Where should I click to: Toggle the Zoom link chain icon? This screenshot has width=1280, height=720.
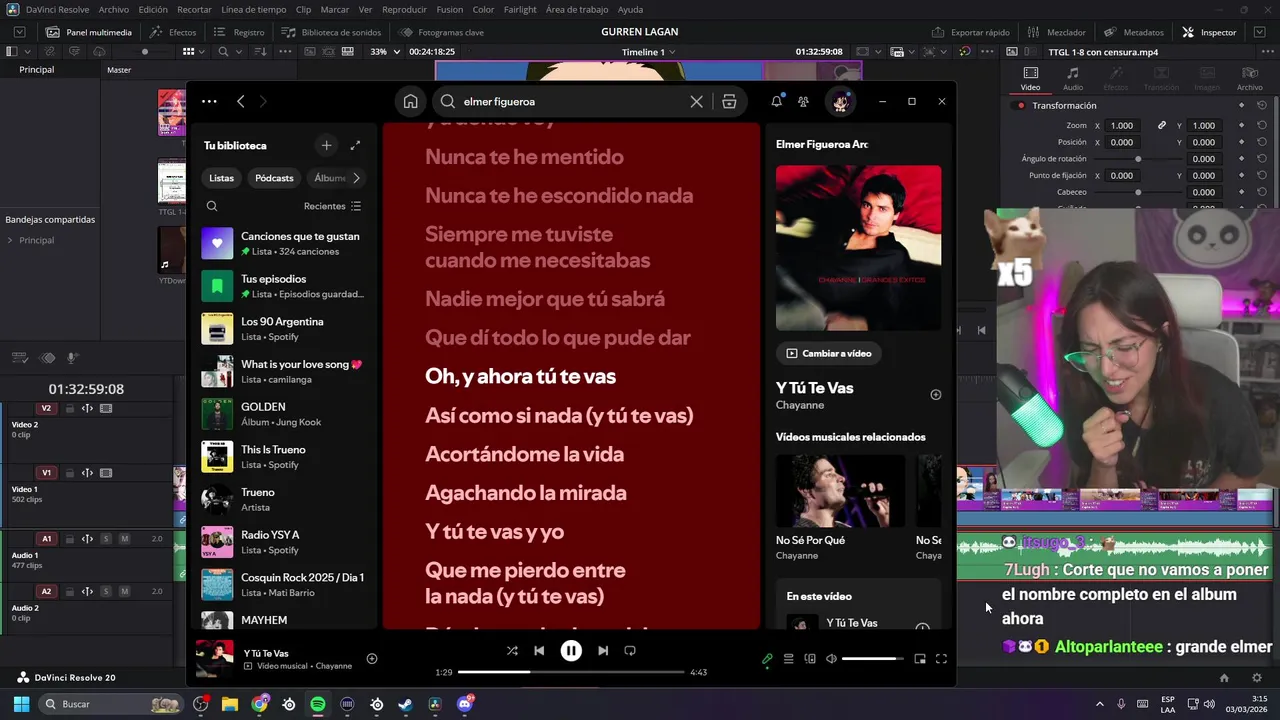click(x=1162, y=125)
